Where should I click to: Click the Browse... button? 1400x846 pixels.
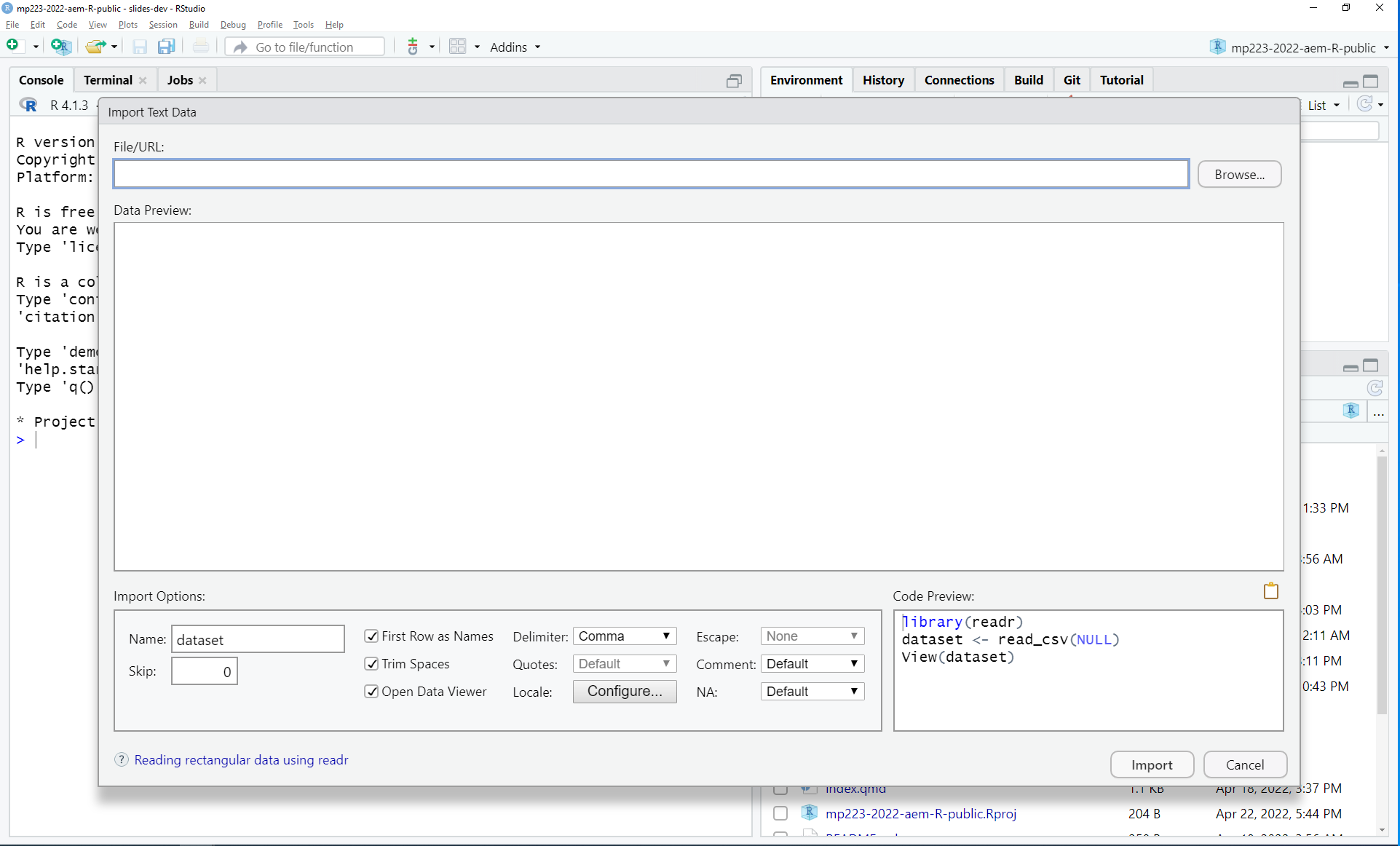tap(1239, 175)
